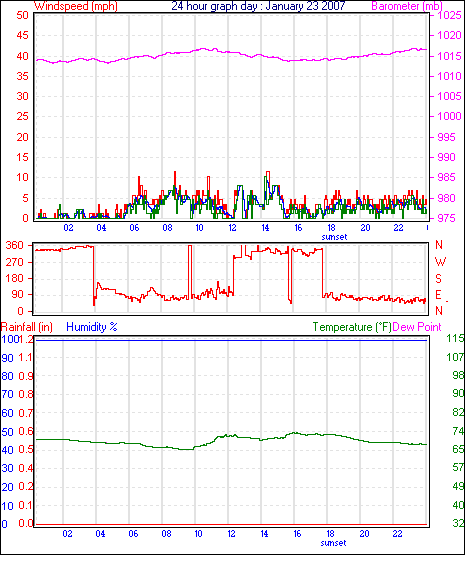This screenshot has height=563, width=465.
Task: Select the 1015 barometer scale value
Action: 449,56
